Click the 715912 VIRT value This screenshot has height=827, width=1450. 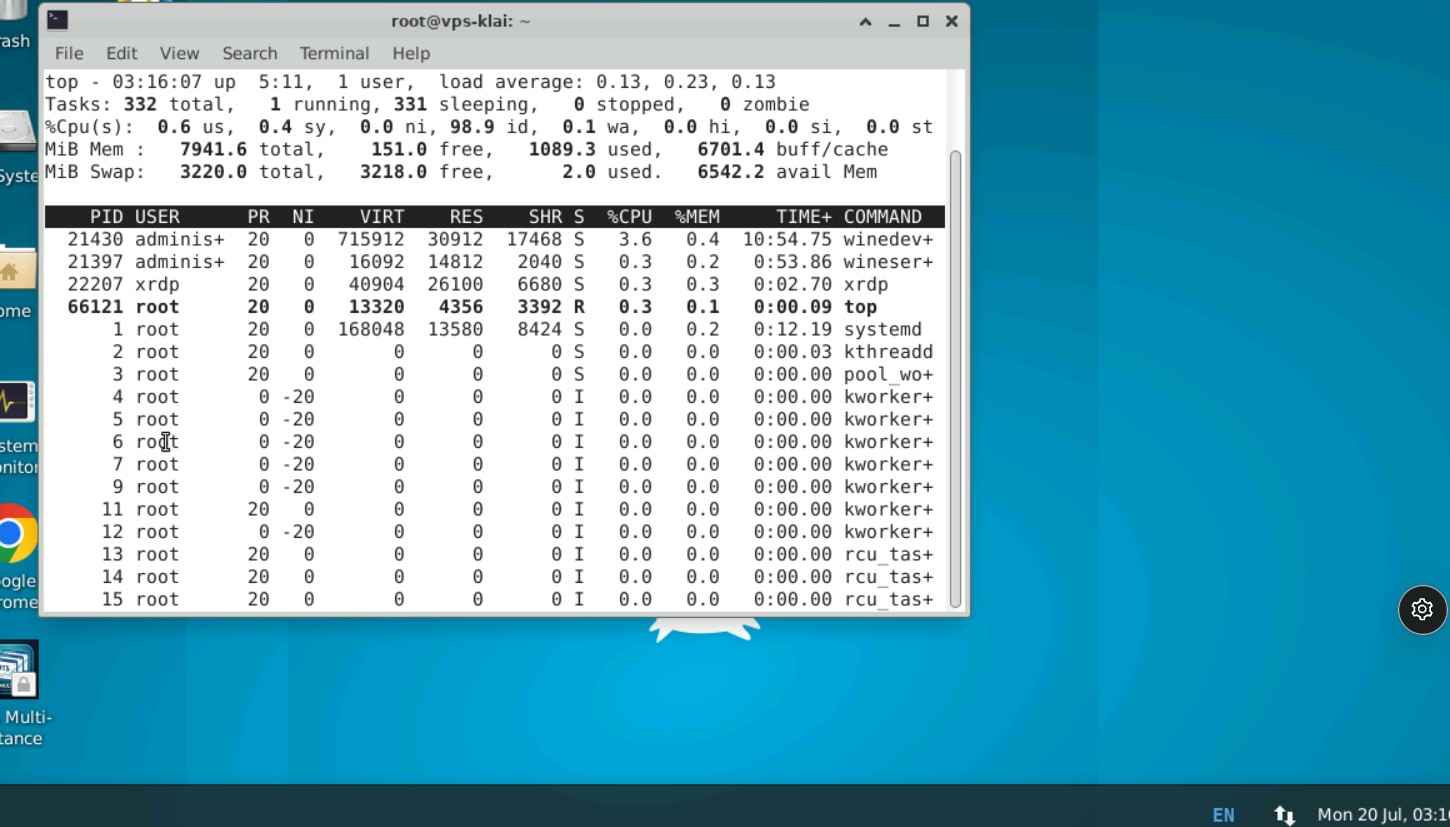(371, 240)
